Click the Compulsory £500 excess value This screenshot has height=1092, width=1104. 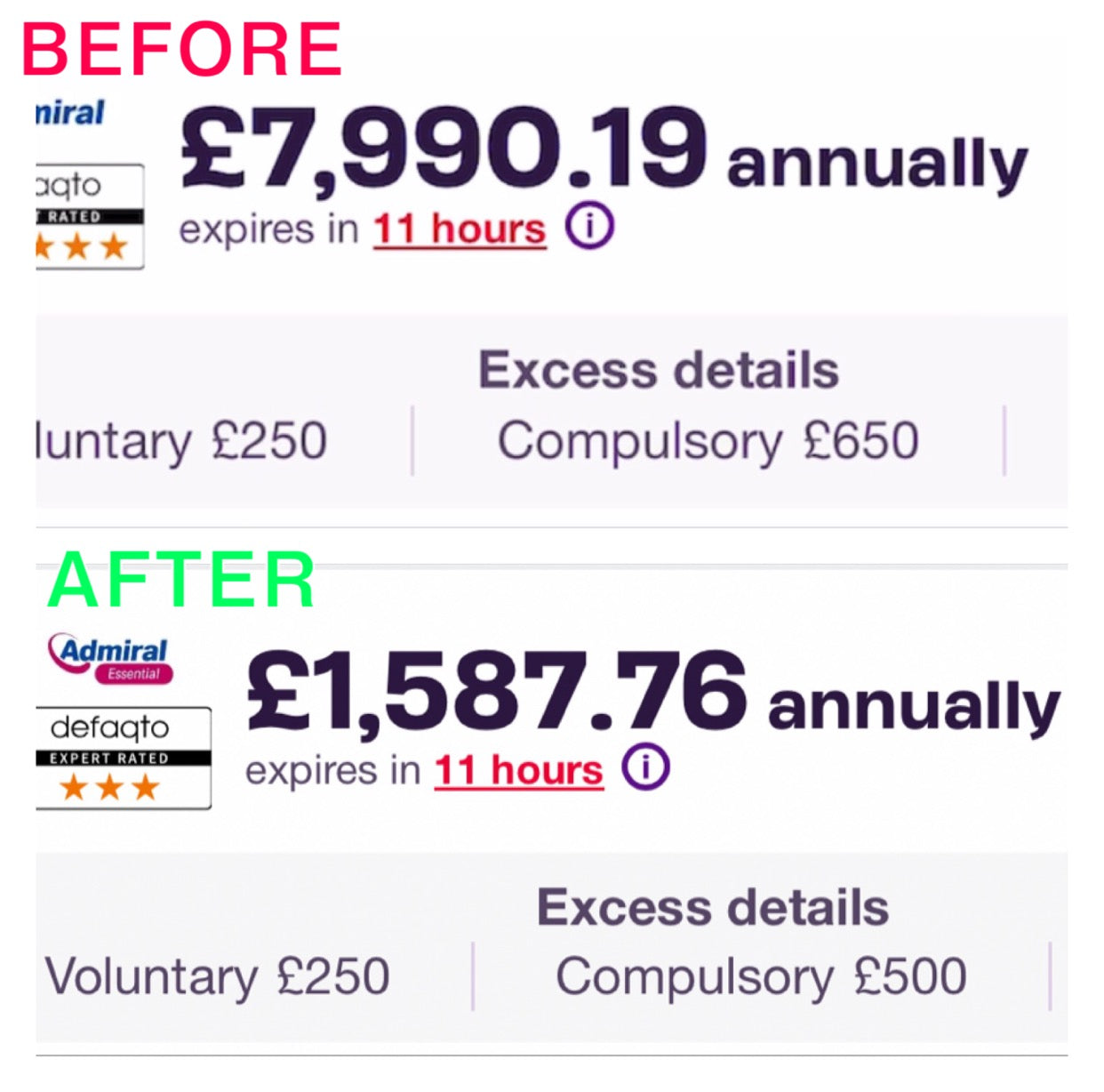tap(761, 976)
